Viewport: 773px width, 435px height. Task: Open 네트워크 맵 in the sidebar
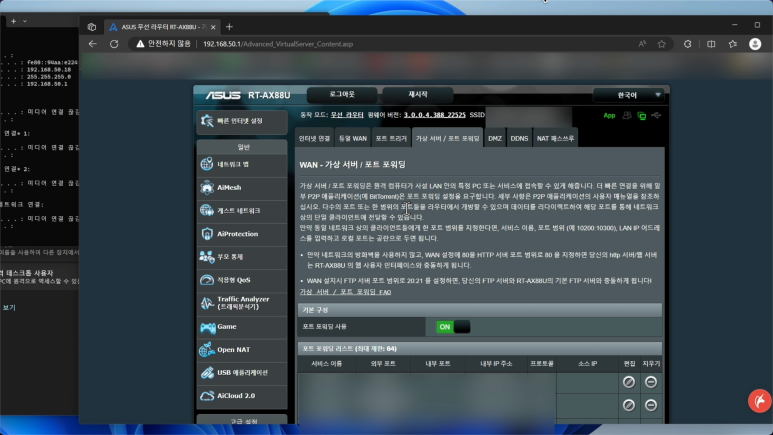point(242,164)
